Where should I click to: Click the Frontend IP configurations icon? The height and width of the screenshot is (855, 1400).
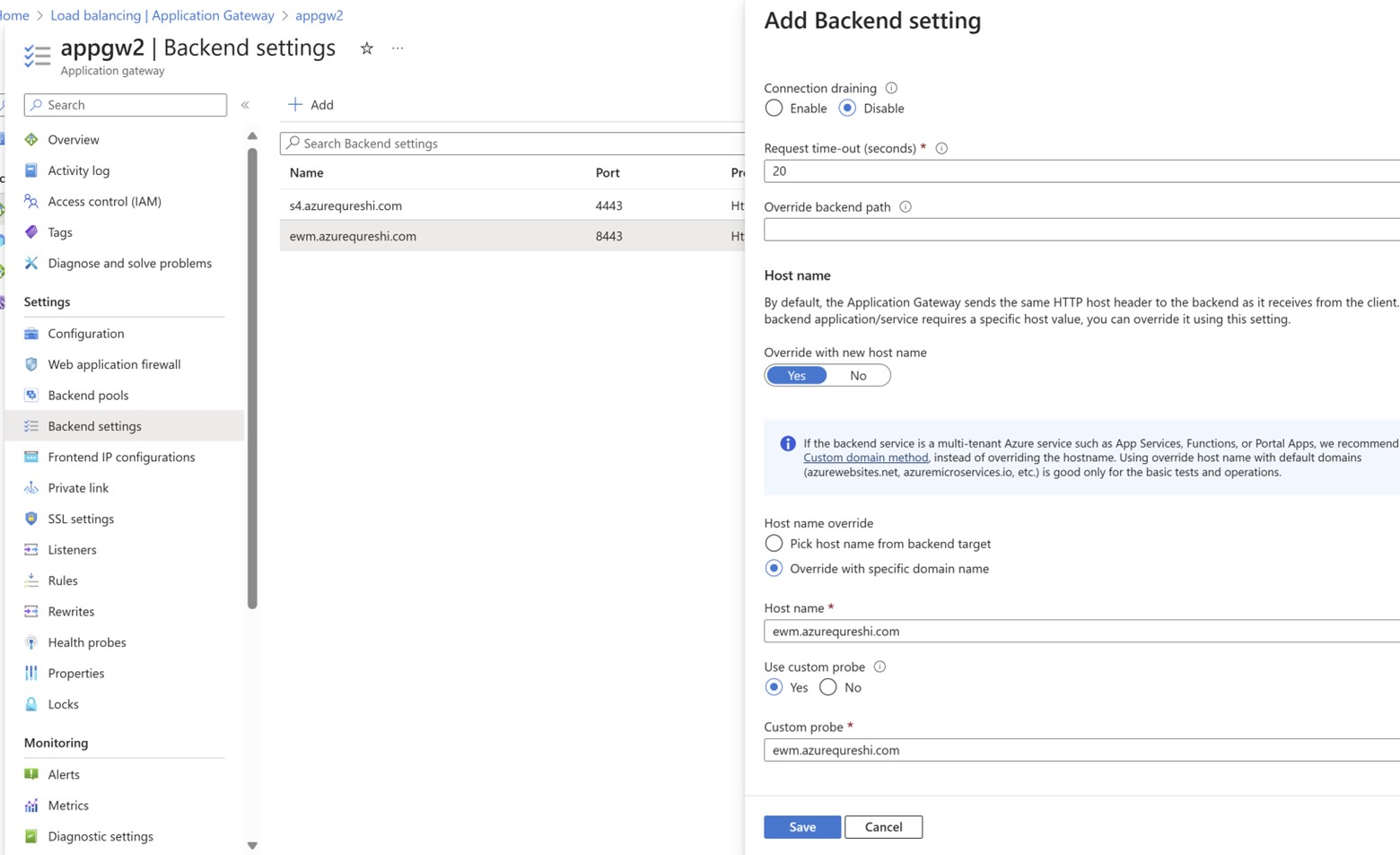pyautogui.click(x=31, y=457)
